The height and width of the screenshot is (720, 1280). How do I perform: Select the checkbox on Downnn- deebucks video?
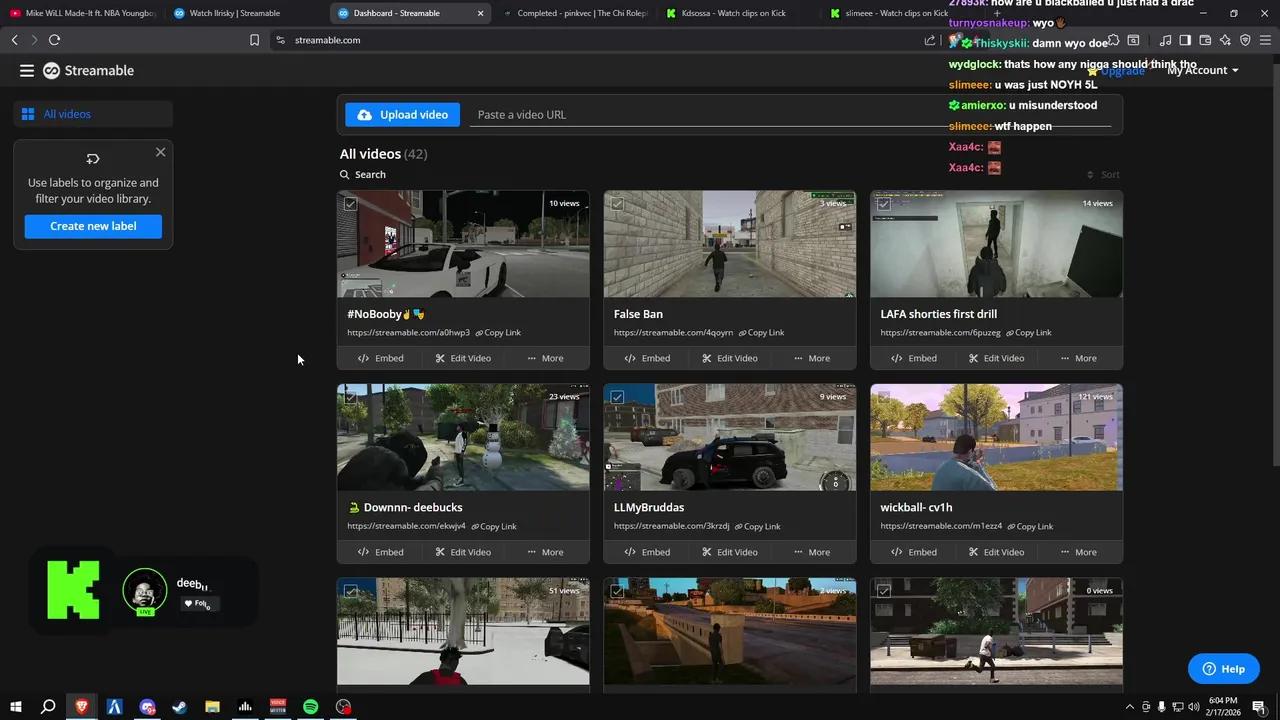click(351, 397)
